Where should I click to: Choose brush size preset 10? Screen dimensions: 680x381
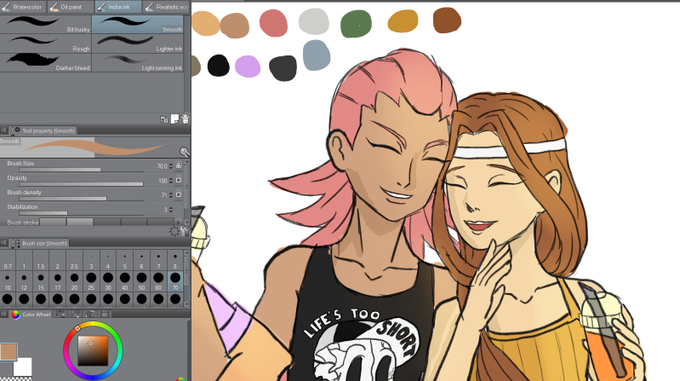tap(7, 281)
